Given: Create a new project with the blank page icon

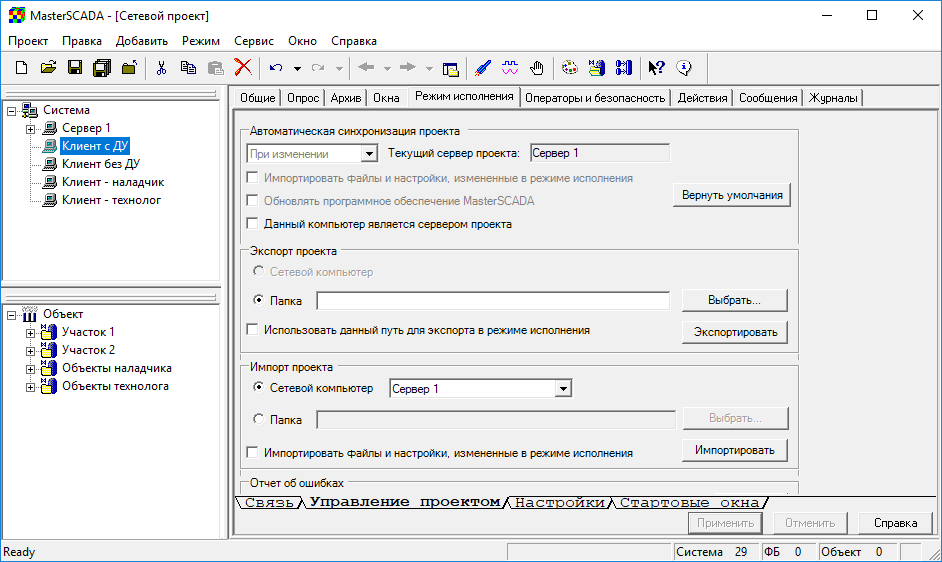Looking at the screenshot, I should pos(22,67).
